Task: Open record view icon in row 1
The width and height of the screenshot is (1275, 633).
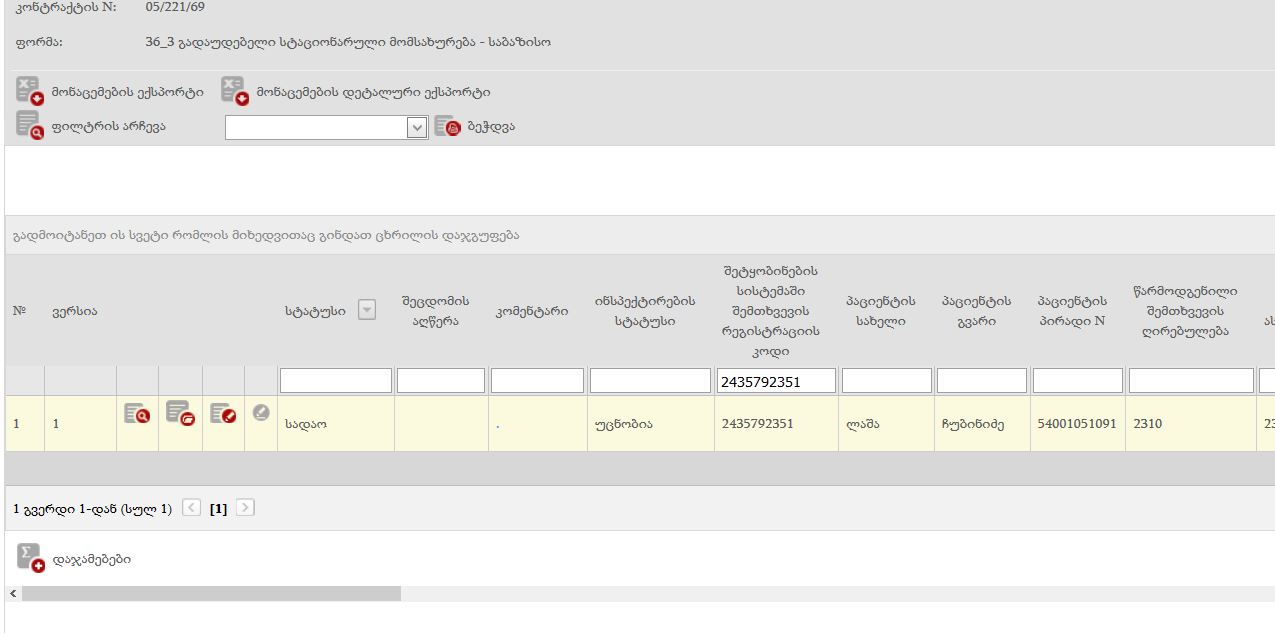Action: [137, 413]
